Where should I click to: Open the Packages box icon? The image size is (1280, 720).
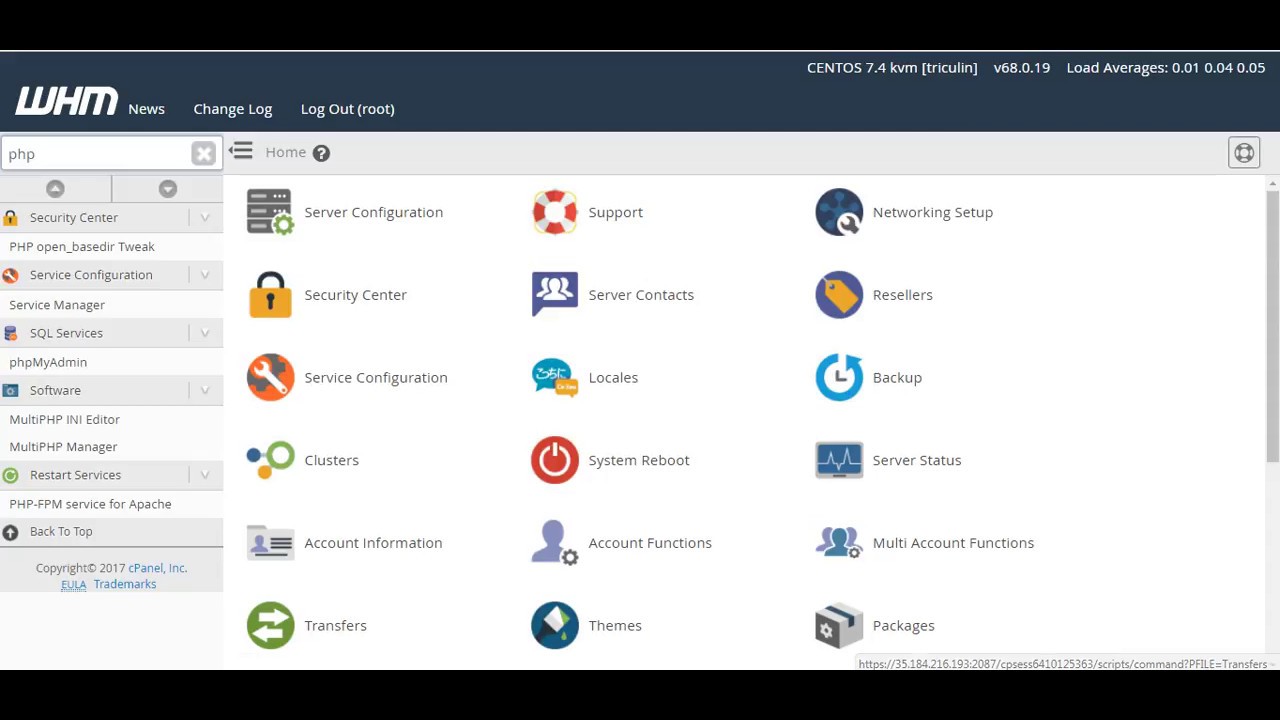point(839,625)
